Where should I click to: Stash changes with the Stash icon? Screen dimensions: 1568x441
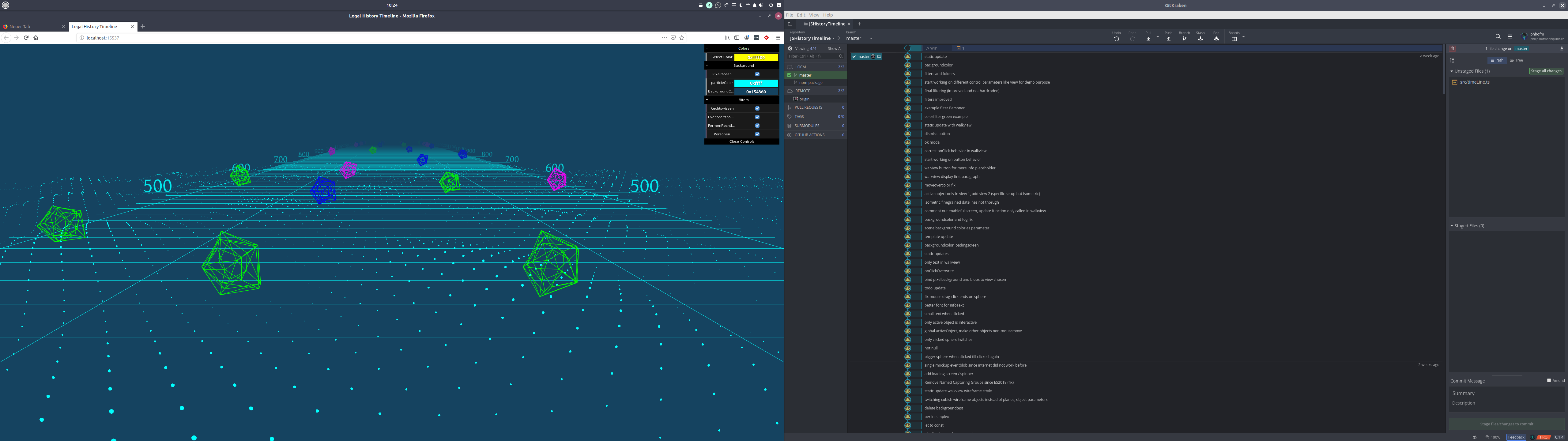(1200, 39)
